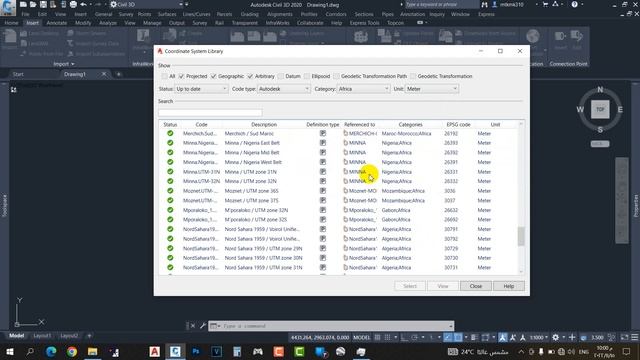The width and height of the screenshot is (640, 360).
Task: Click the new drawing tab plus icon
Action: (119, 74)
